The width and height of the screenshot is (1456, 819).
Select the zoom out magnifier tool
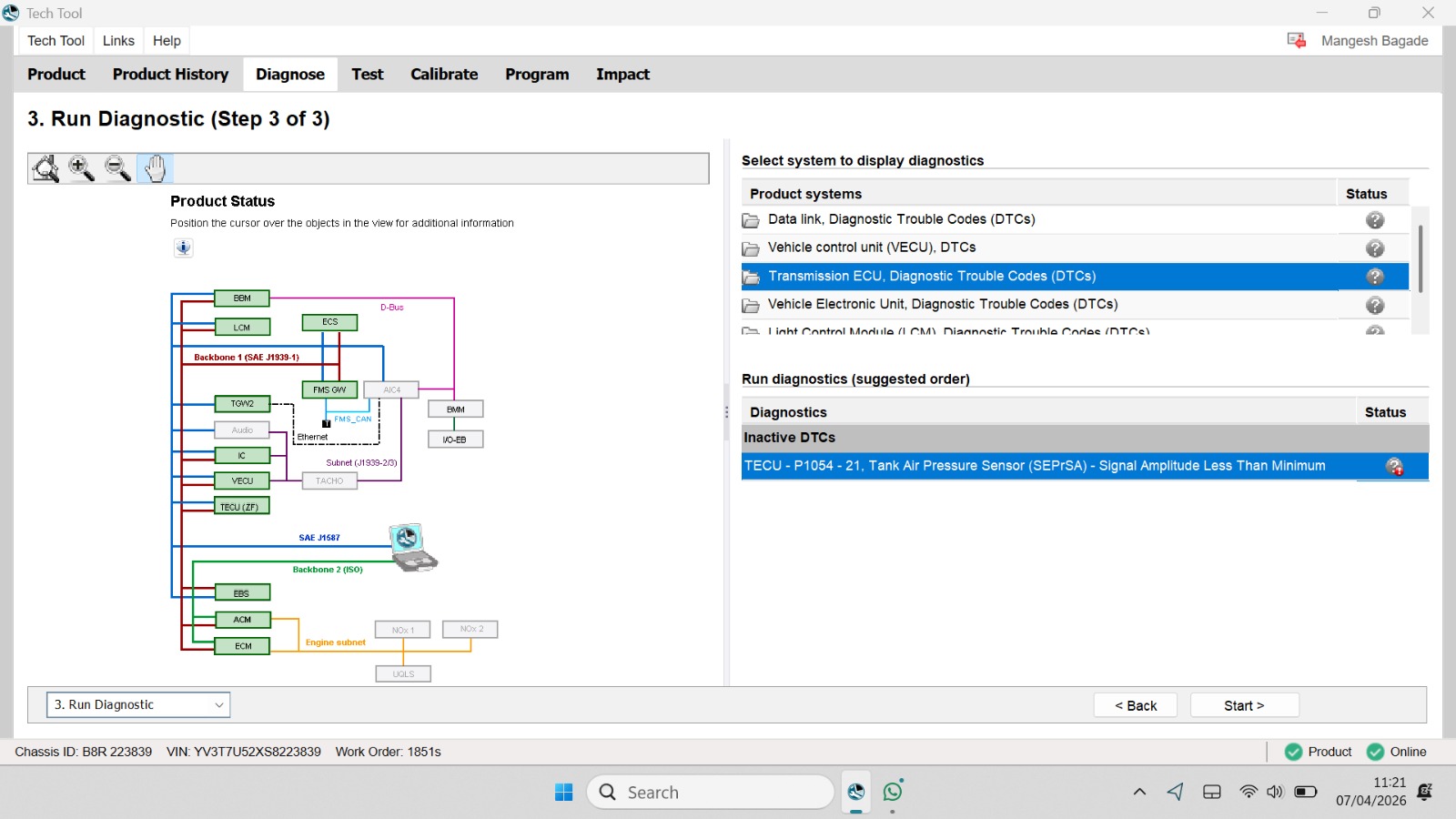(x=118, y=168)
